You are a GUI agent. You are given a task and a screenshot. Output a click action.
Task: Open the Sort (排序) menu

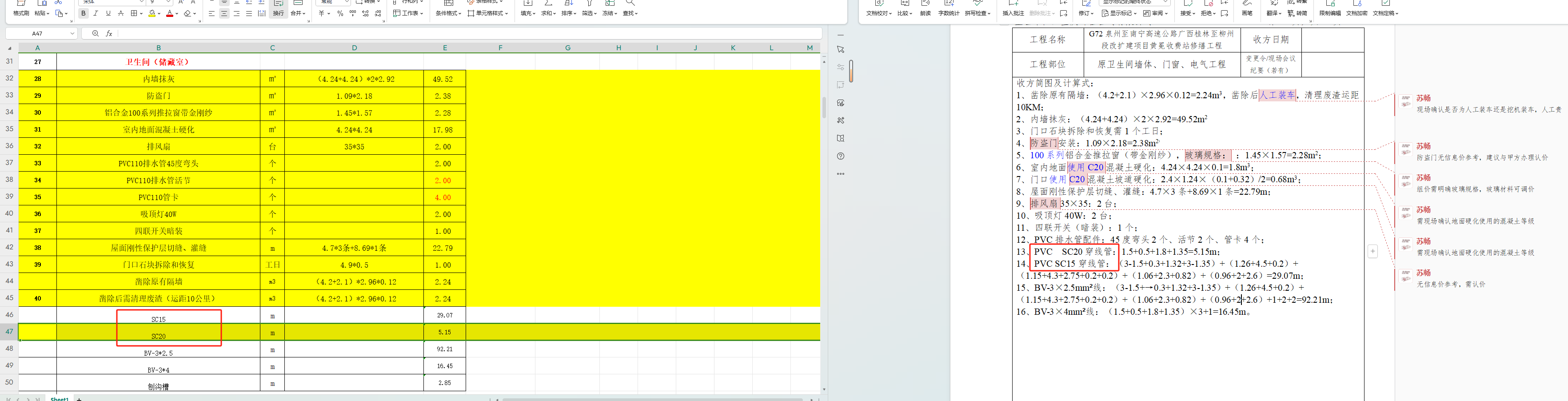(569, 8)
